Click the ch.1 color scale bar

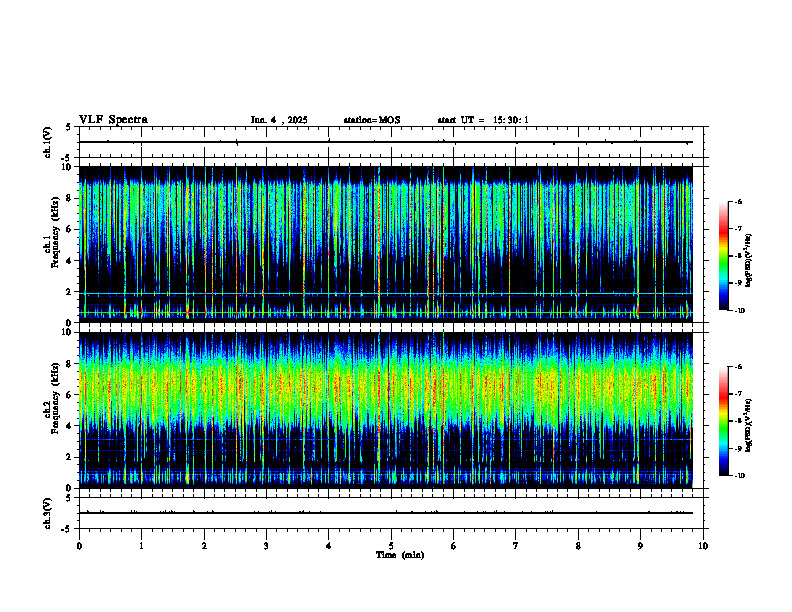723,256
